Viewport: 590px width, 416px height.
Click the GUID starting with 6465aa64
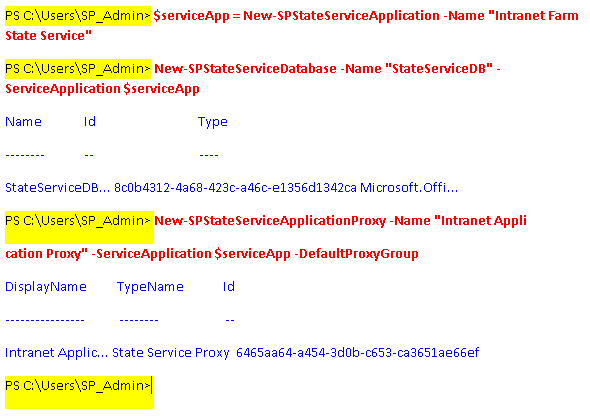(357, 352)
